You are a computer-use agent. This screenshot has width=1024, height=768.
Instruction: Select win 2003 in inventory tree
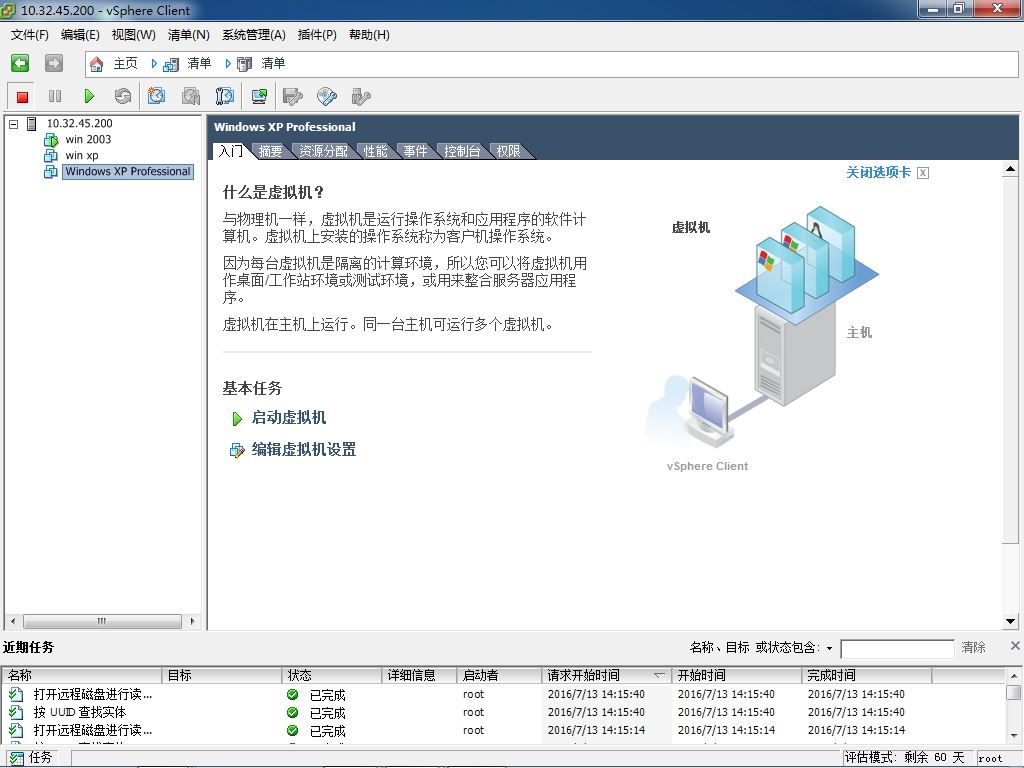coord(88,140)
